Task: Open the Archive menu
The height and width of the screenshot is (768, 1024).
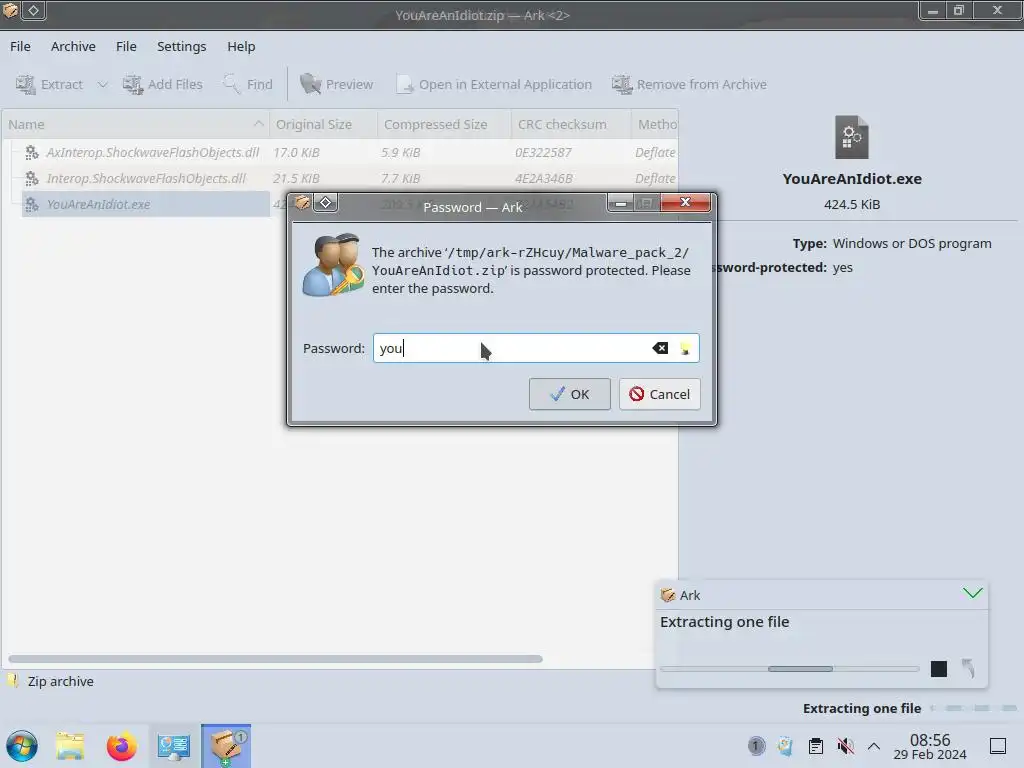Action: [x=73, y=46]
